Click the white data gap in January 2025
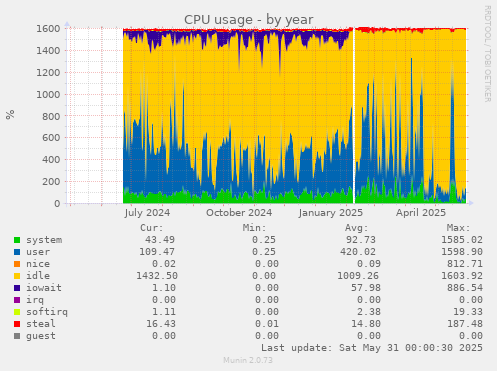Screen dimensions: 497x371 [354, 117]
